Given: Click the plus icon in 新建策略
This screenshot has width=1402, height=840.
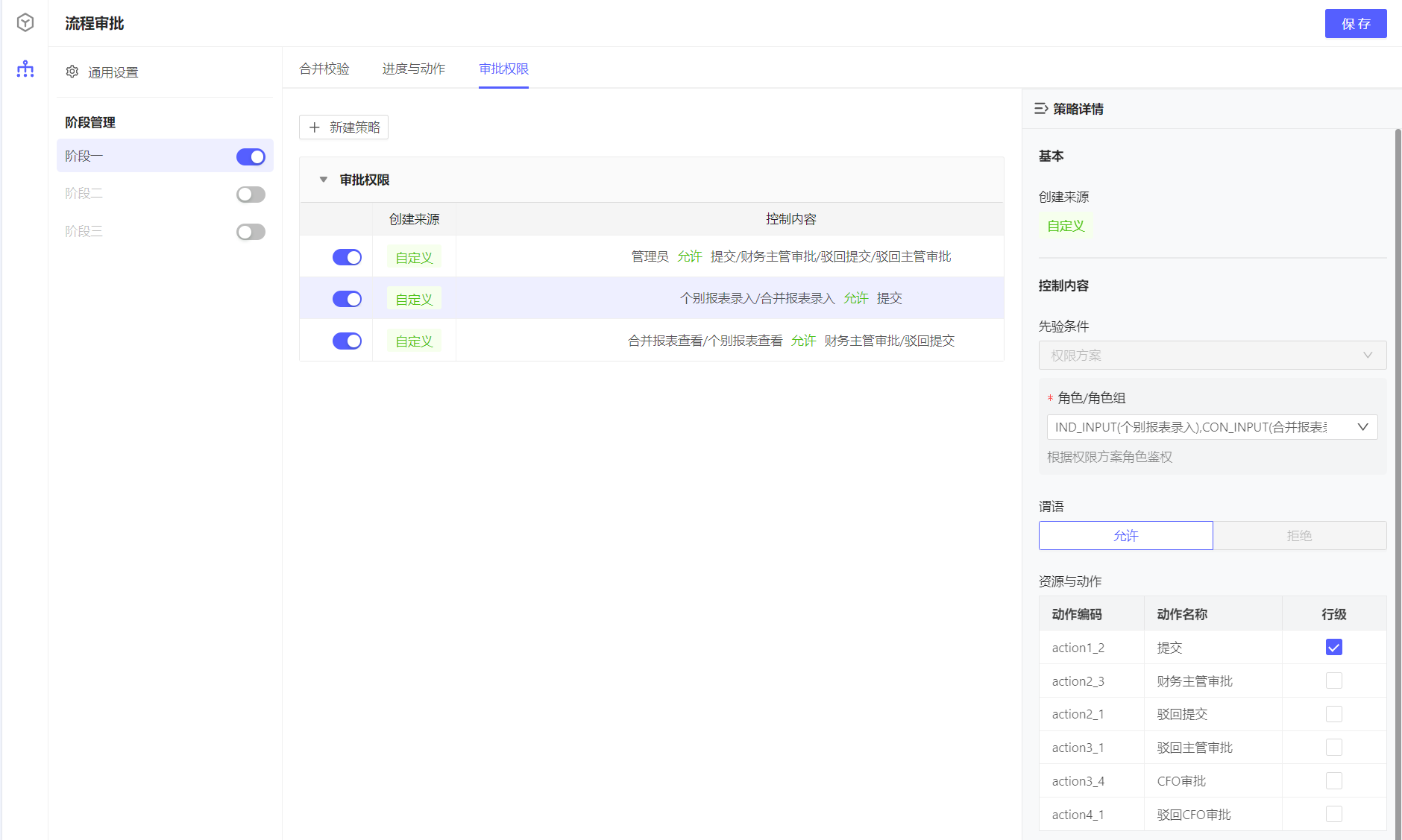Looking at the screenshot, I should tap(315, 127).
